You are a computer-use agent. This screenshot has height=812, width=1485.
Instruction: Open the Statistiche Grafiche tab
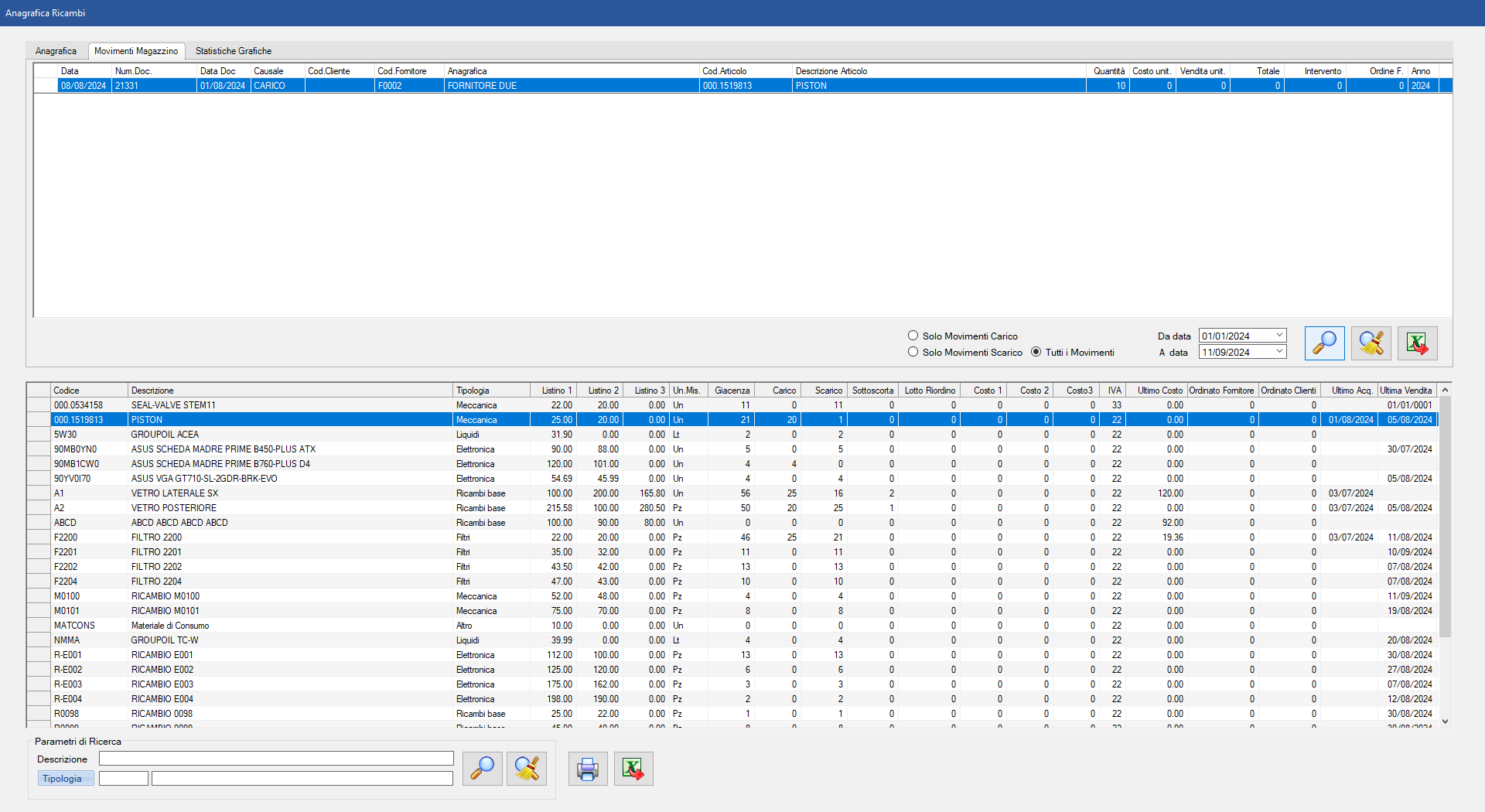tap(233, 51)
